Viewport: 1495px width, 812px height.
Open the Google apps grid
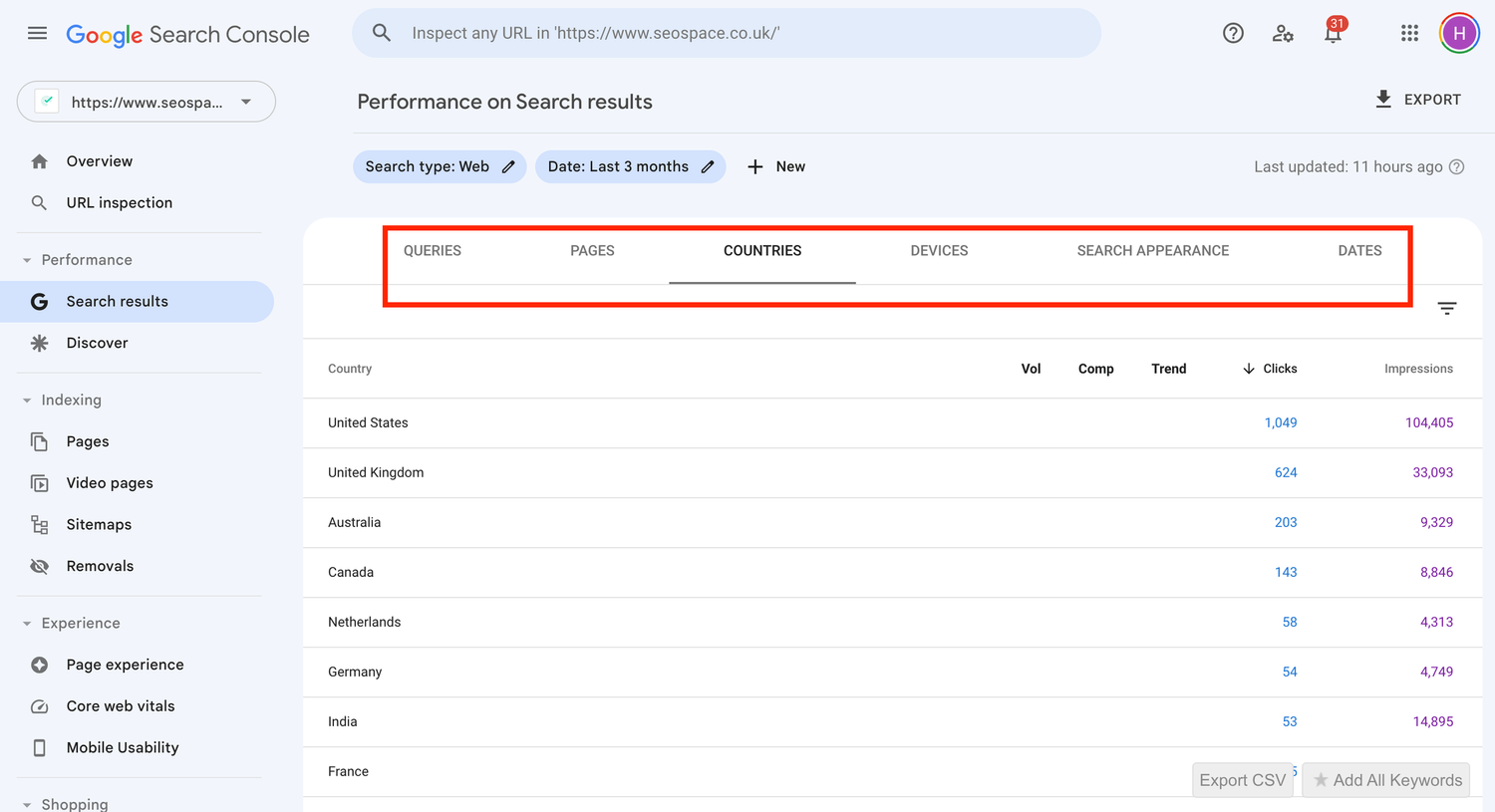[1409, 33]
